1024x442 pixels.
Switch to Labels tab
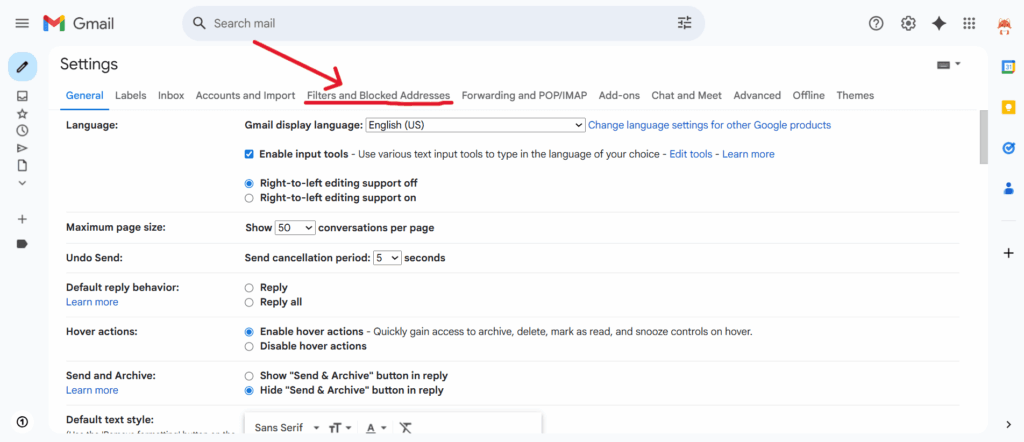point(131,95)
